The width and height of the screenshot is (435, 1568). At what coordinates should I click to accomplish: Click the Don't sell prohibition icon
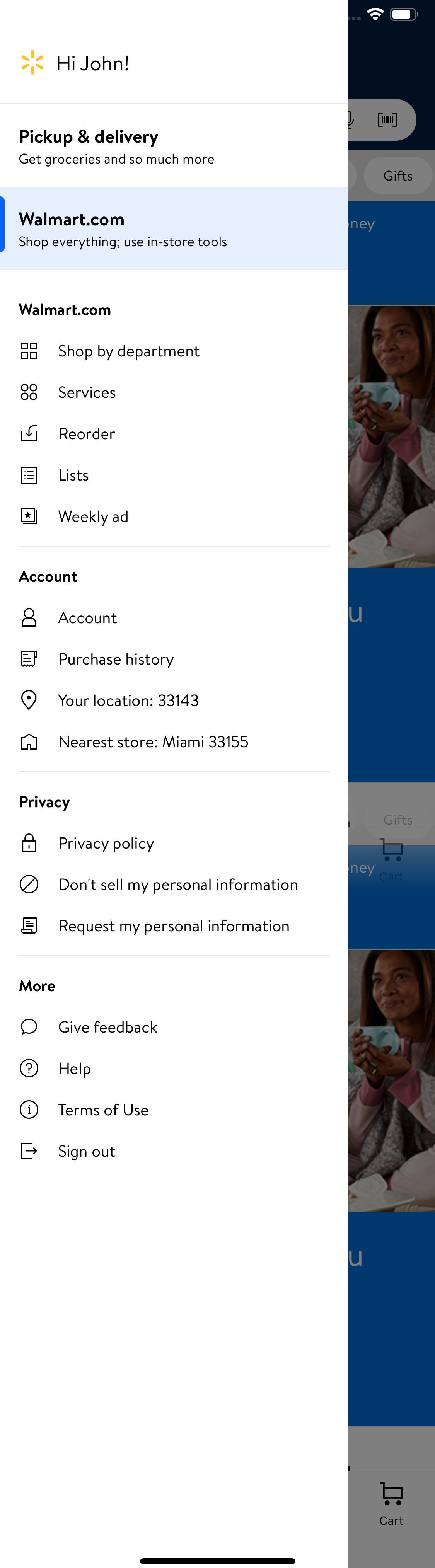(x=29, y=884)
